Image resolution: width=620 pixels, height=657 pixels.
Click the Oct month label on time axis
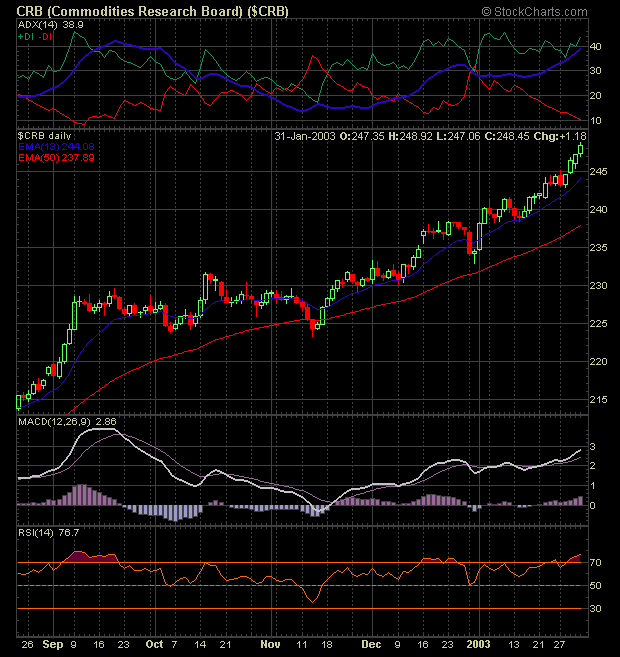[x=154, y=644]
